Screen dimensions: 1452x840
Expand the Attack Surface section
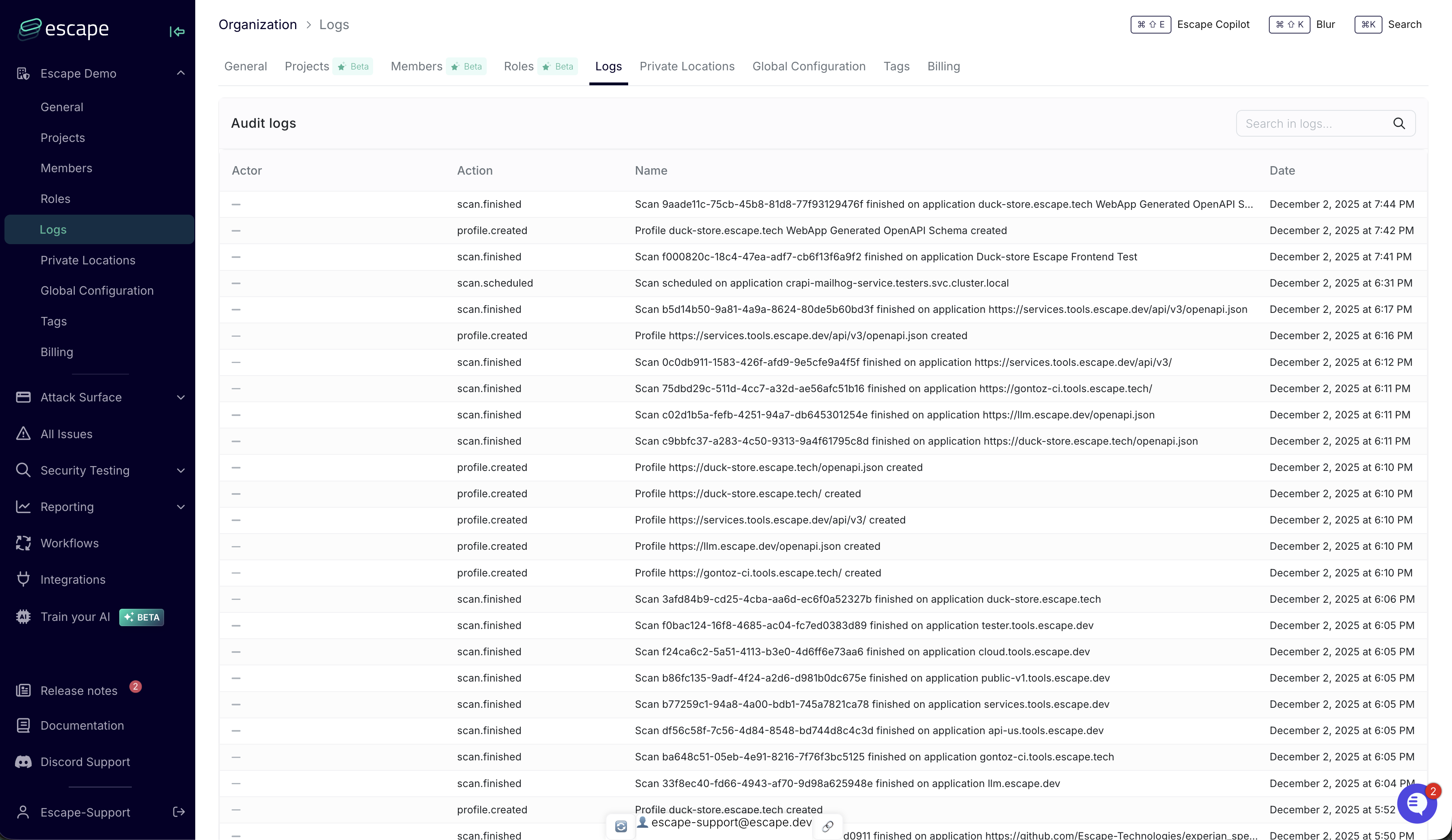point(180,397)
